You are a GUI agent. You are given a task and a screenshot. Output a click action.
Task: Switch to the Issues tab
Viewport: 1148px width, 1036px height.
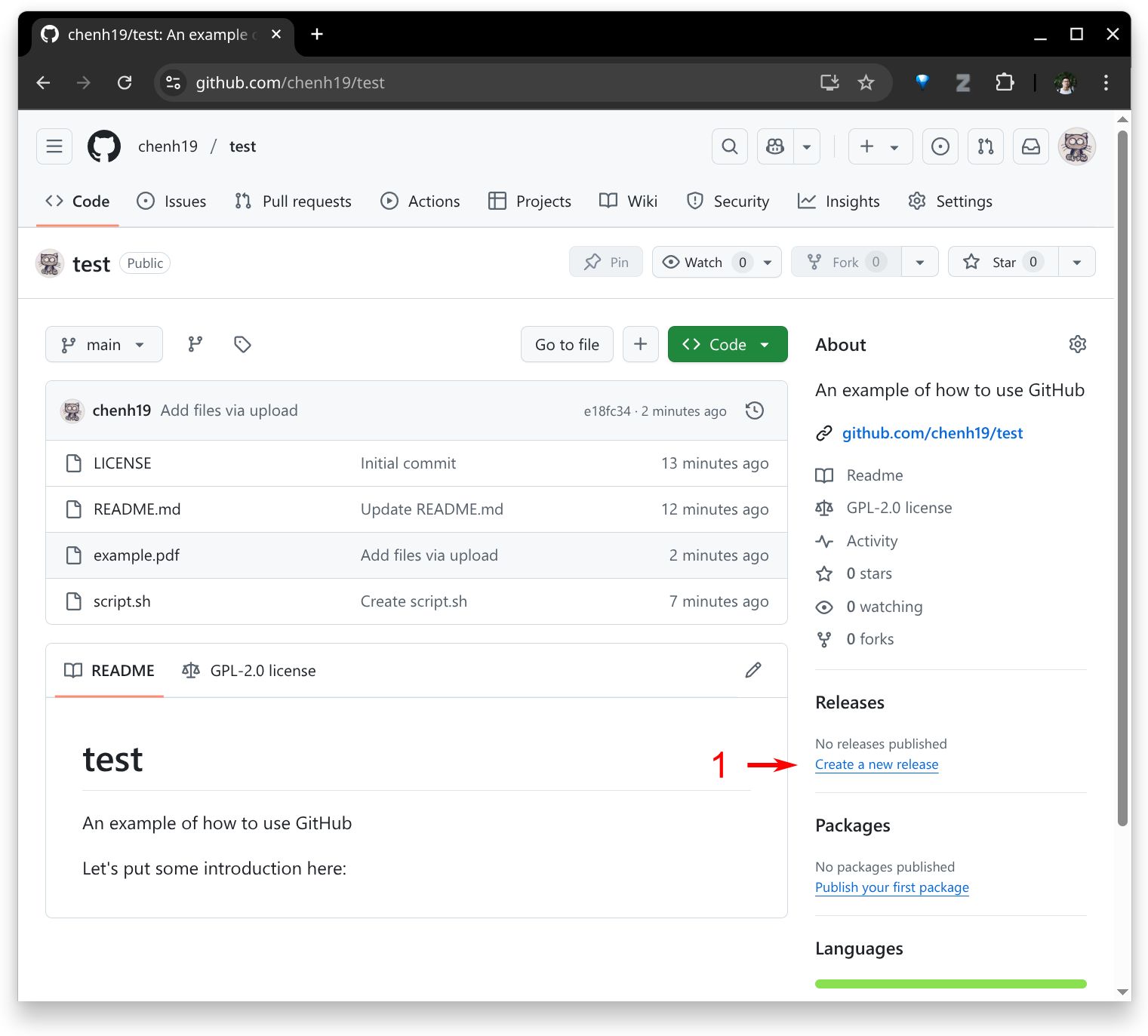tap(171, 201)
